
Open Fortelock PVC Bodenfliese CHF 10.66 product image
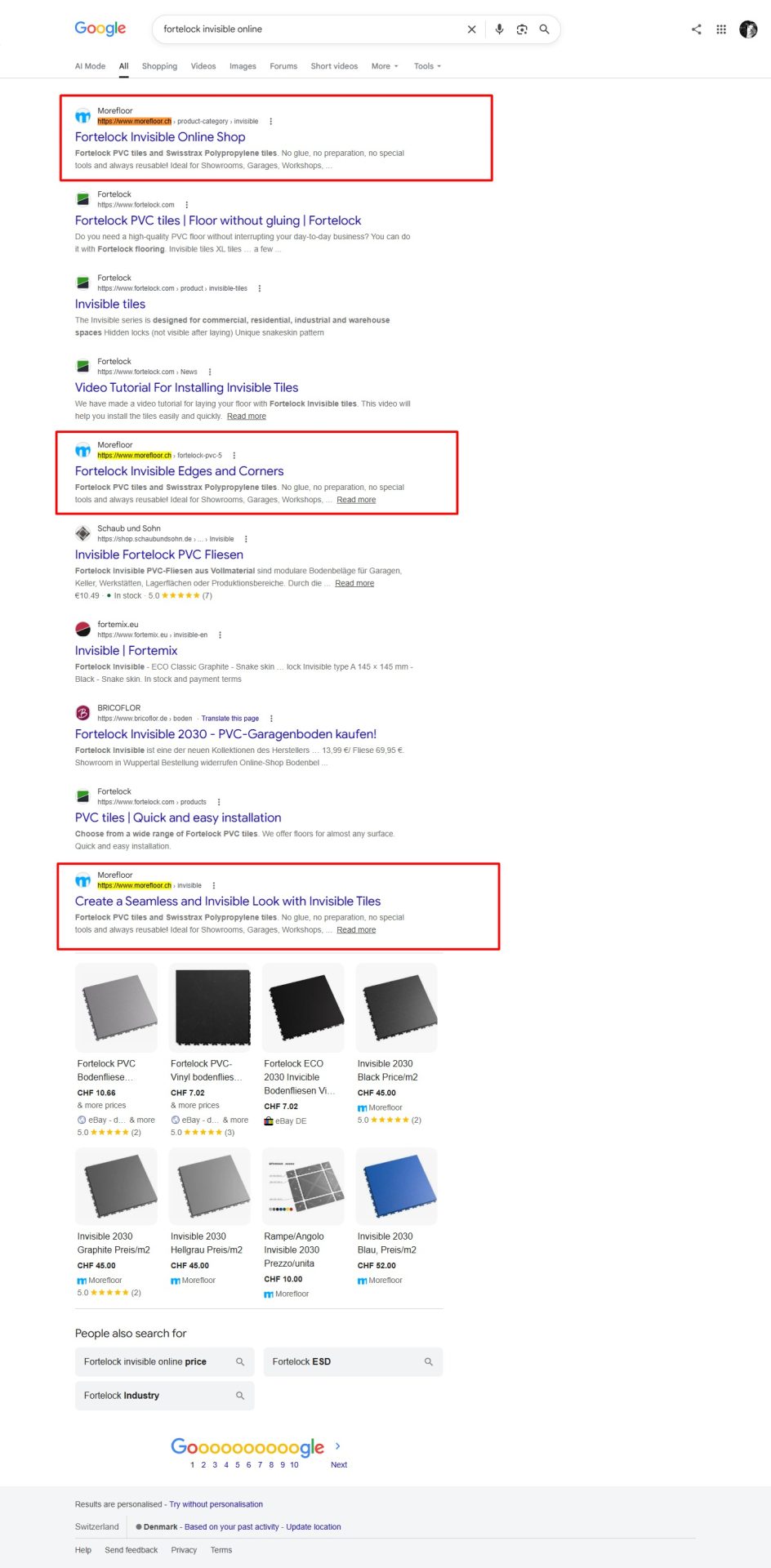pos(116,1008)
